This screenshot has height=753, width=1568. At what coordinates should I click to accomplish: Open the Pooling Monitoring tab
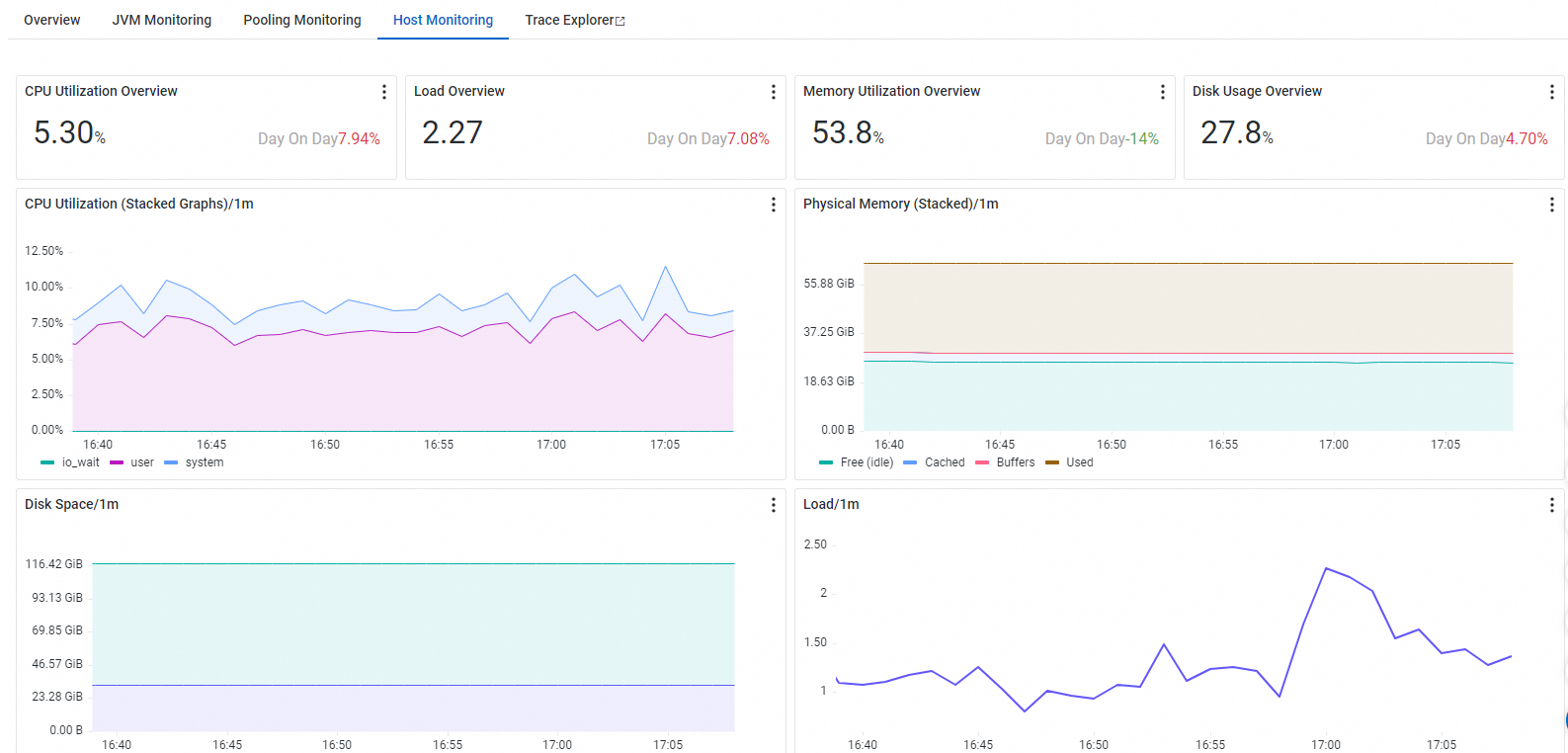point(302,20)
